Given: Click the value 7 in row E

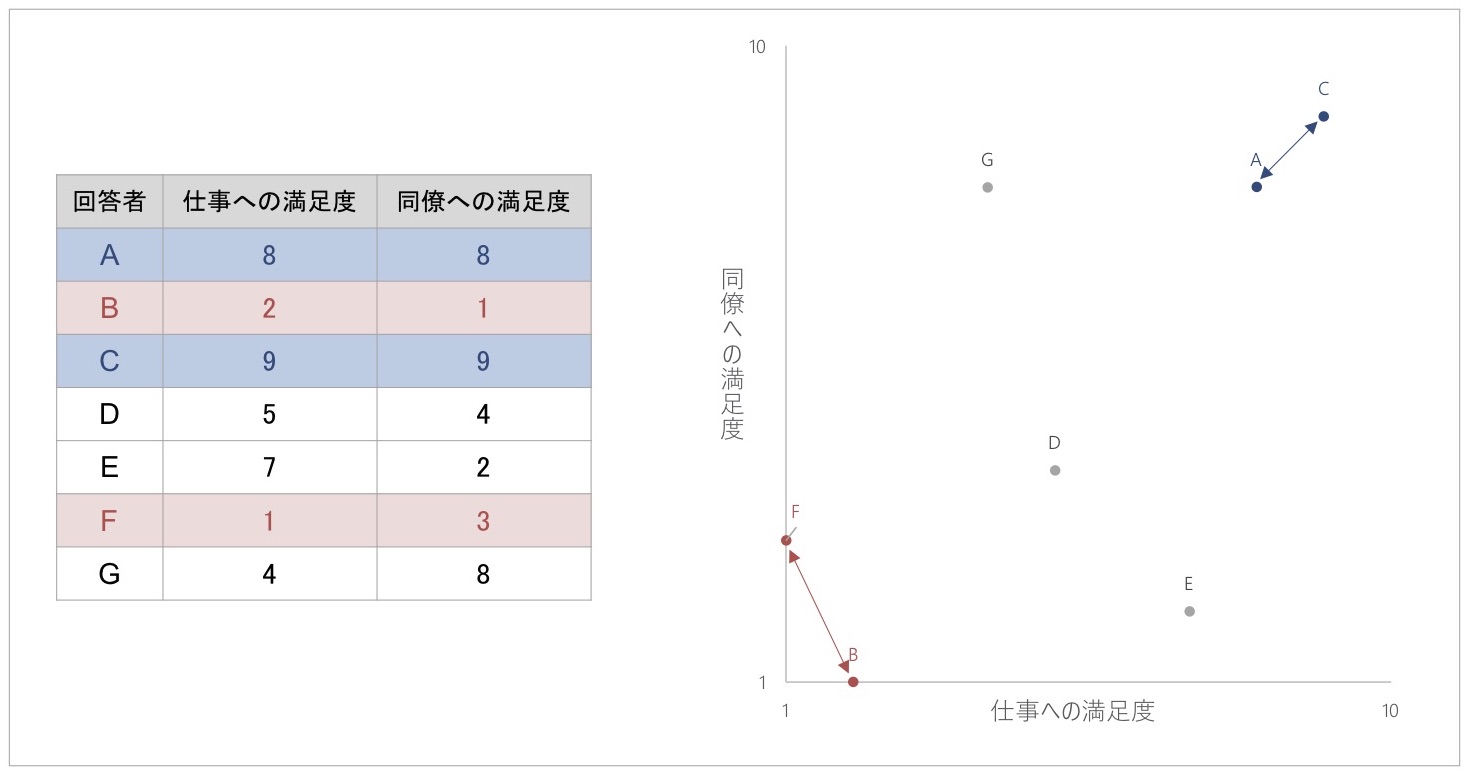Looking at the screenshot, I should coord(270,468).
